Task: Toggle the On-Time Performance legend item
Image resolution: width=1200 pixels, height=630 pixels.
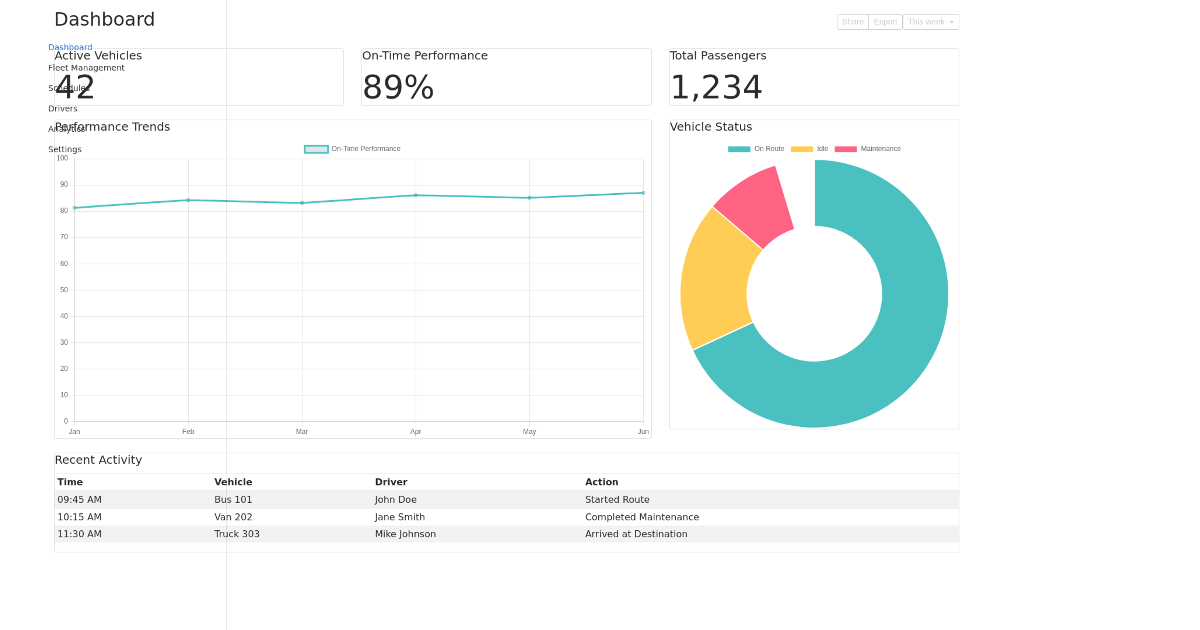Action: pos(352,148)
